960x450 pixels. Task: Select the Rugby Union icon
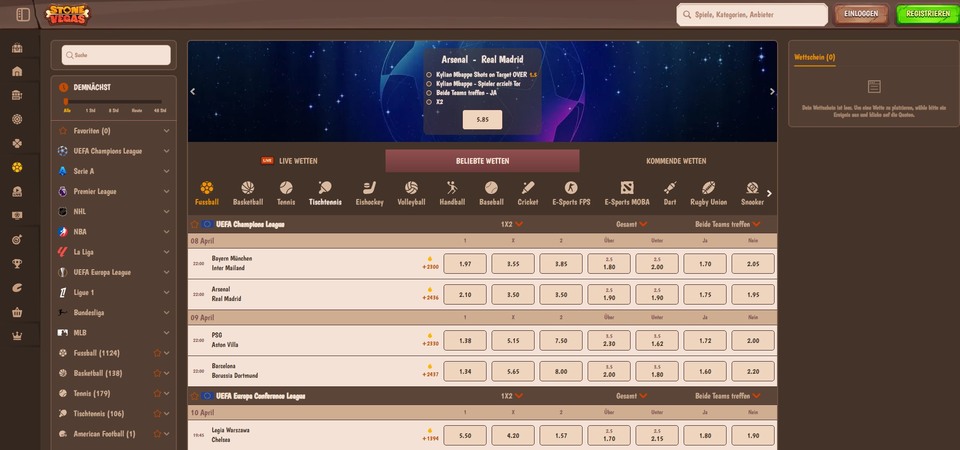click(x=708, y=188)
